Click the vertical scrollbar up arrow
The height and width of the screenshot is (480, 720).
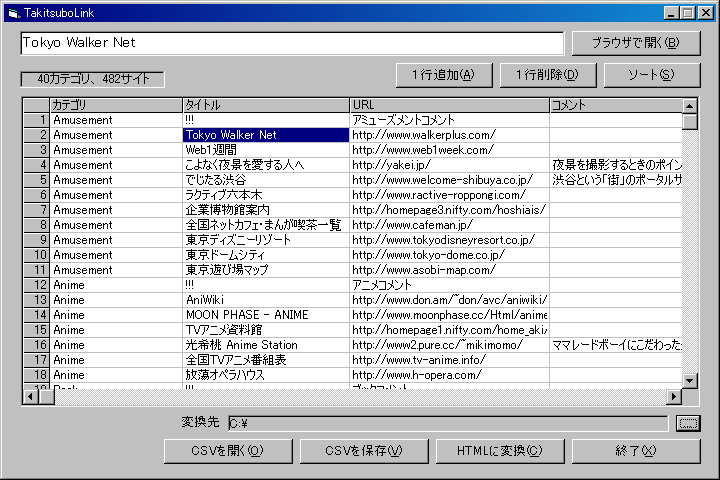(690, 105)
